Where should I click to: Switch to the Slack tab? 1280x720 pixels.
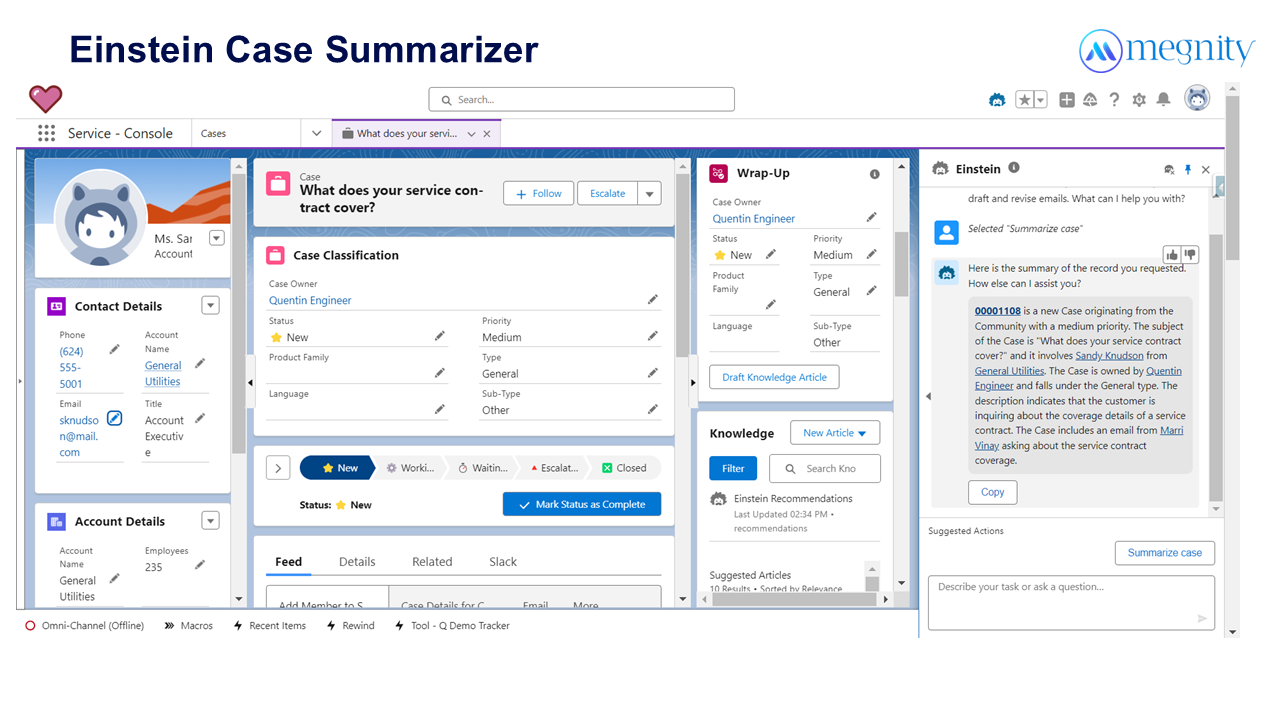click(x=503, y=562)
